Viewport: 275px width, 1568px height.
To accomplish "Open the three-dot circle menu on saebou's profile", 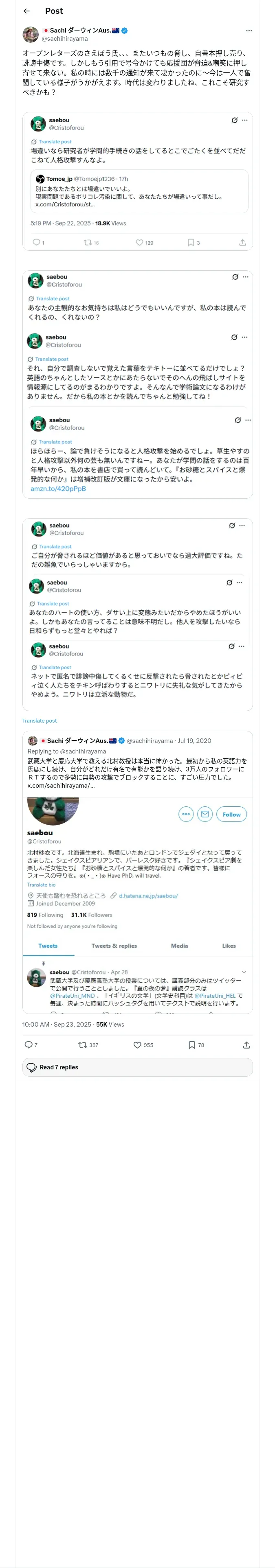I will (186, 814).
